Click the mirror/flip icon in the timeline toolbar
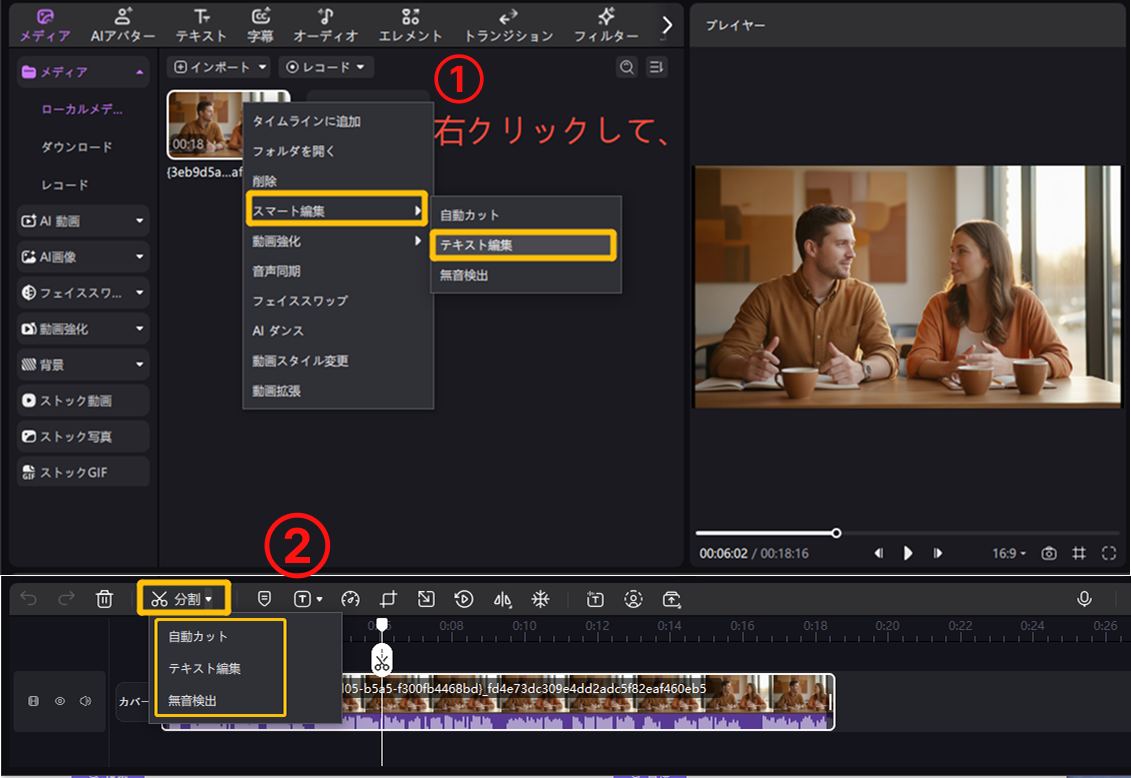The height and width of the screenshot is (778, 1131). (x=503, y=599)
